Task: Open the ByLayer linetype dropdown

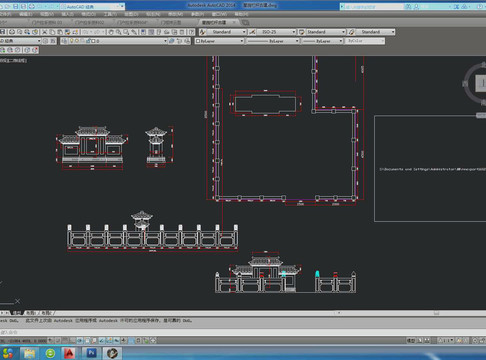Action: coord(273,41)
